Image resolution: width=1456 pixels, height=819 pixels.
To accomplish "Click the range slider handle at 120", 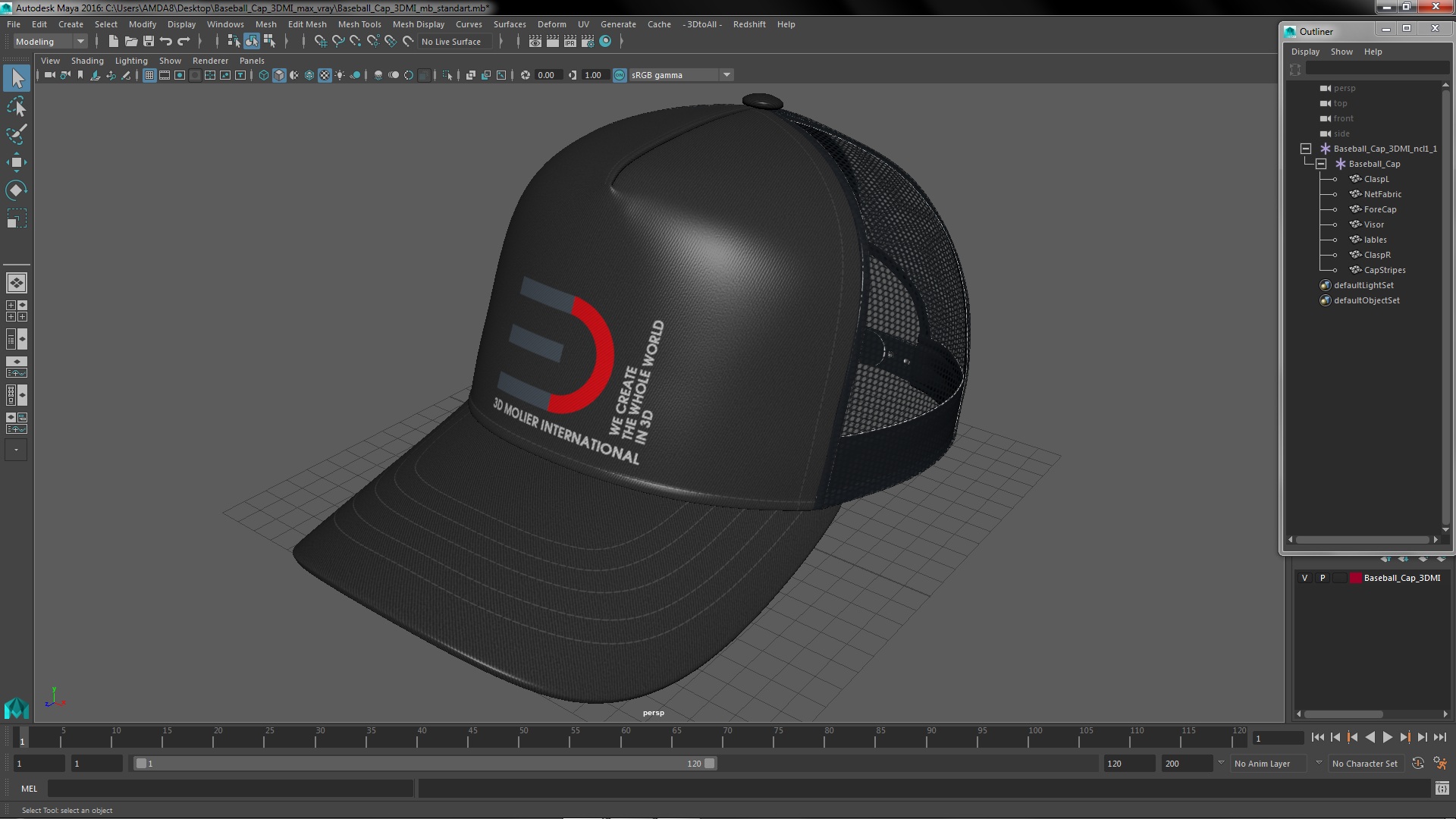I will pyautogui.click(x=710, y=764).
